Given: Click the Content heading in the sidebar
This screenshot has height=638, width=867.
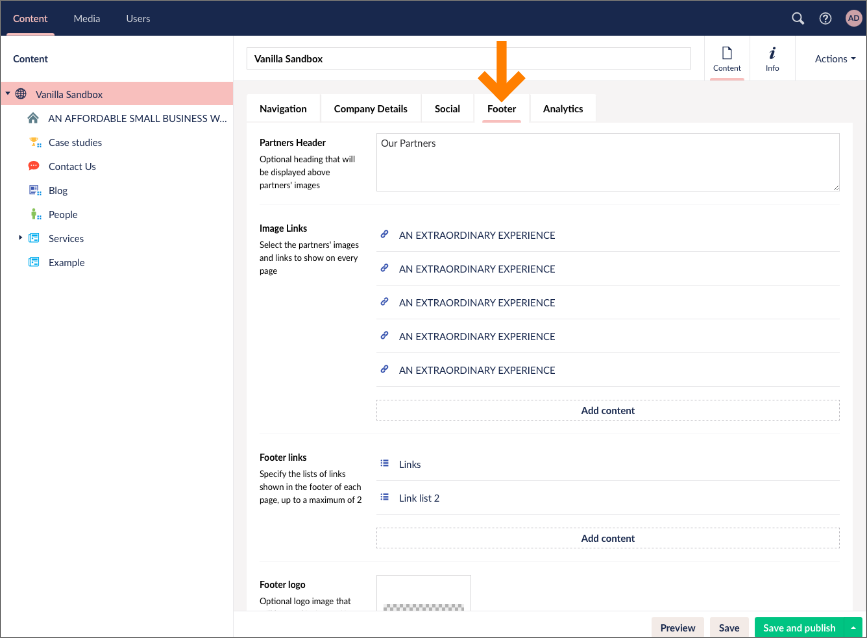Looking at the screenshot, I should (30, 59).
